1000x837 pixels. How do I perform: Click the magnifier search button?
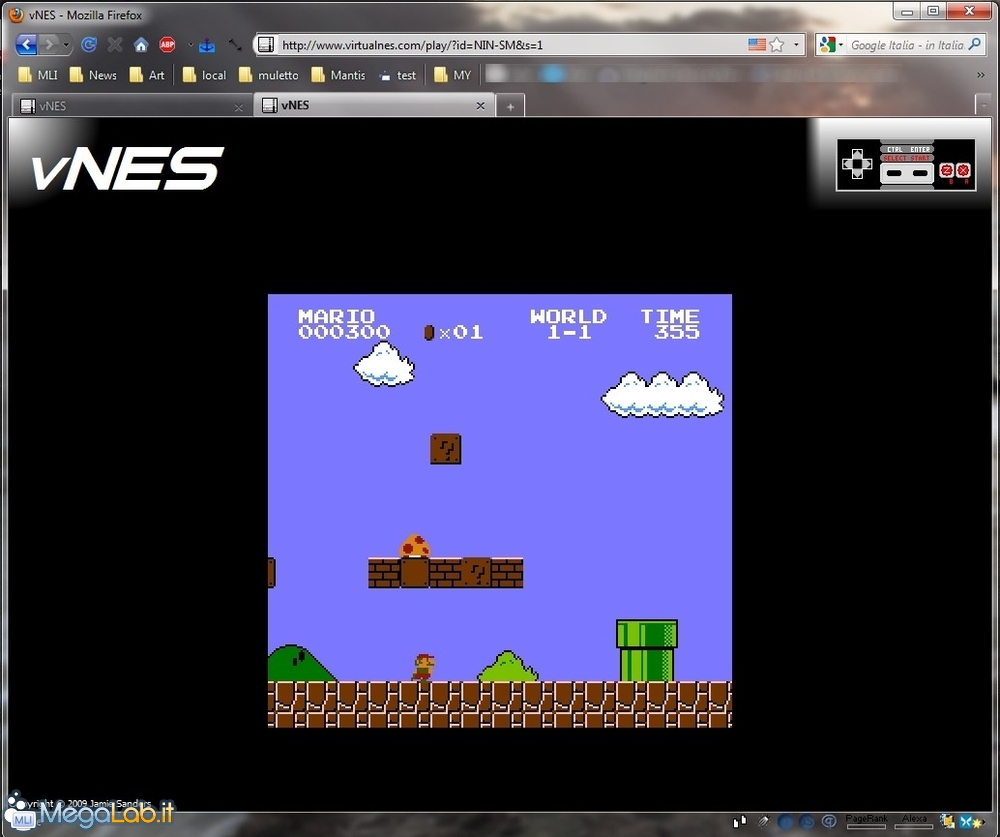tap(974, 44)
